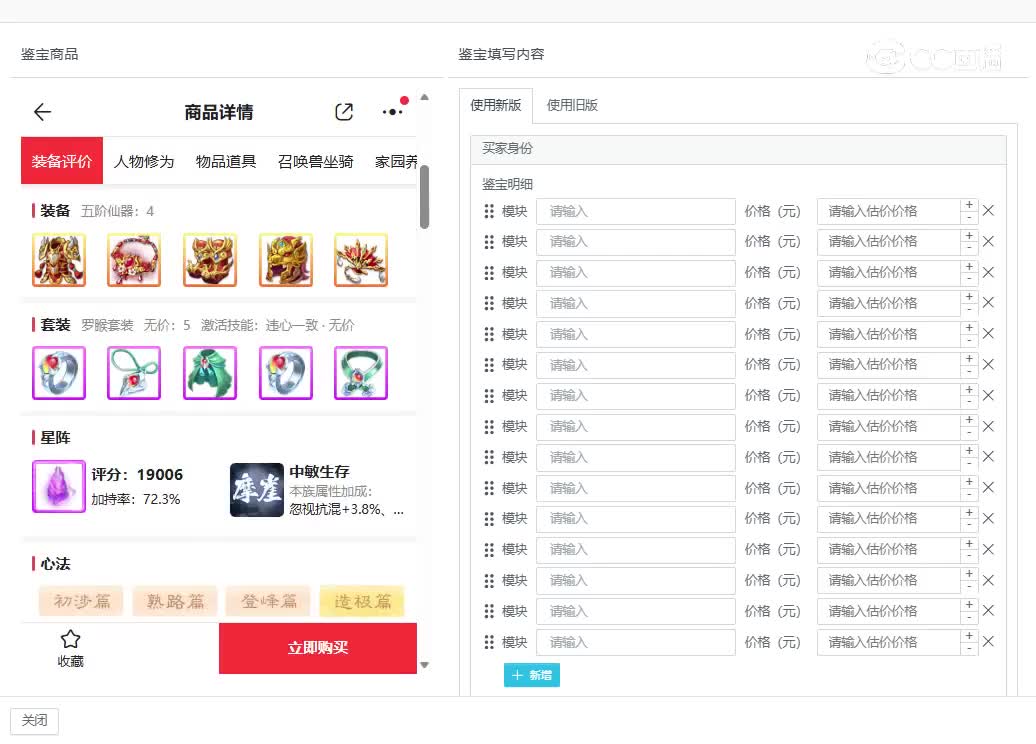Focus the 模块 请输入 field directly above 新增
Screen dimensions: 1036x744
[636, 642]
